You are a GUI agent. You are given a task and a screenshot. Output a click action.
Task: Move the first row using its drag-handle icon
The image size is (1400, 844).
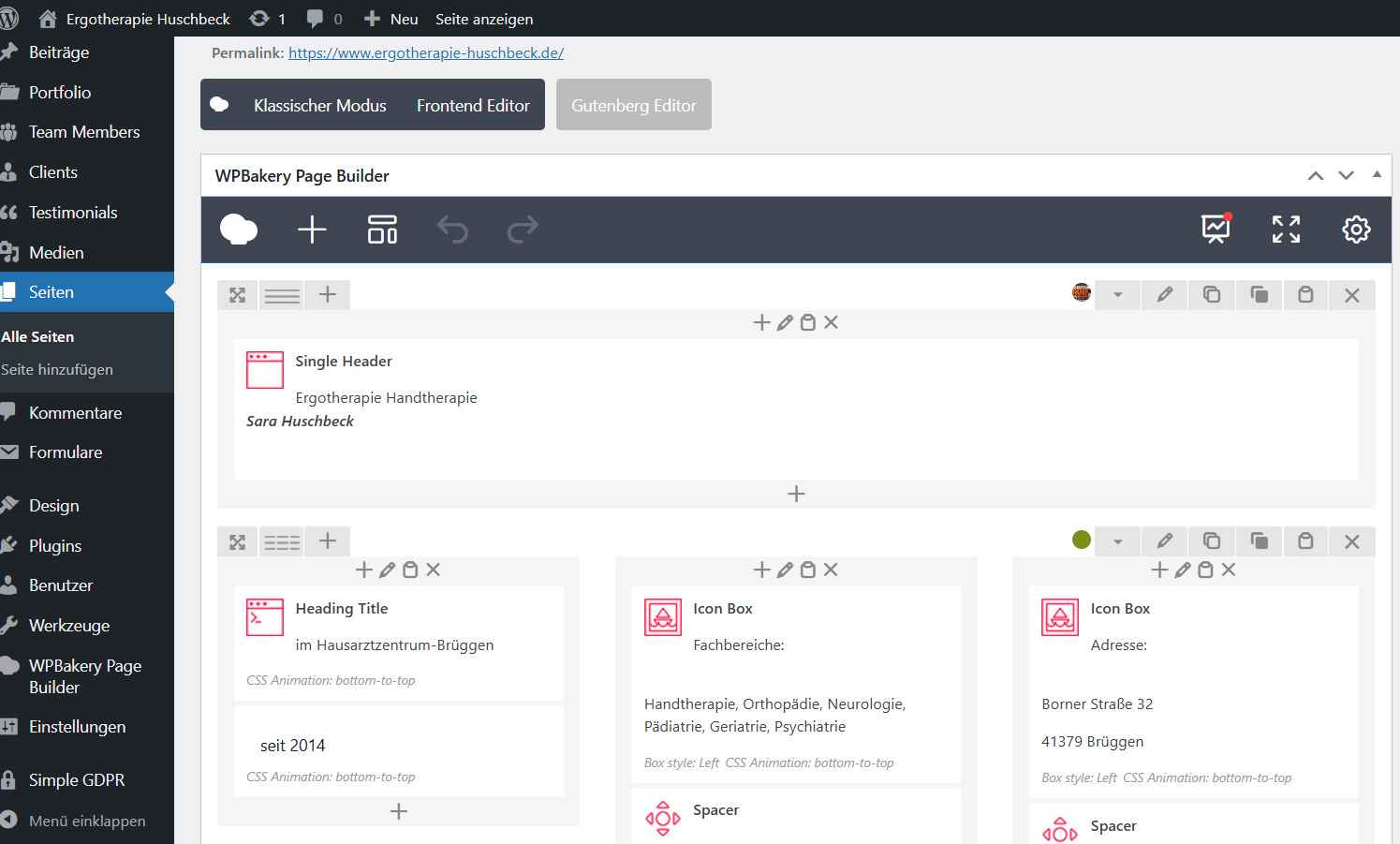(238, 295)
